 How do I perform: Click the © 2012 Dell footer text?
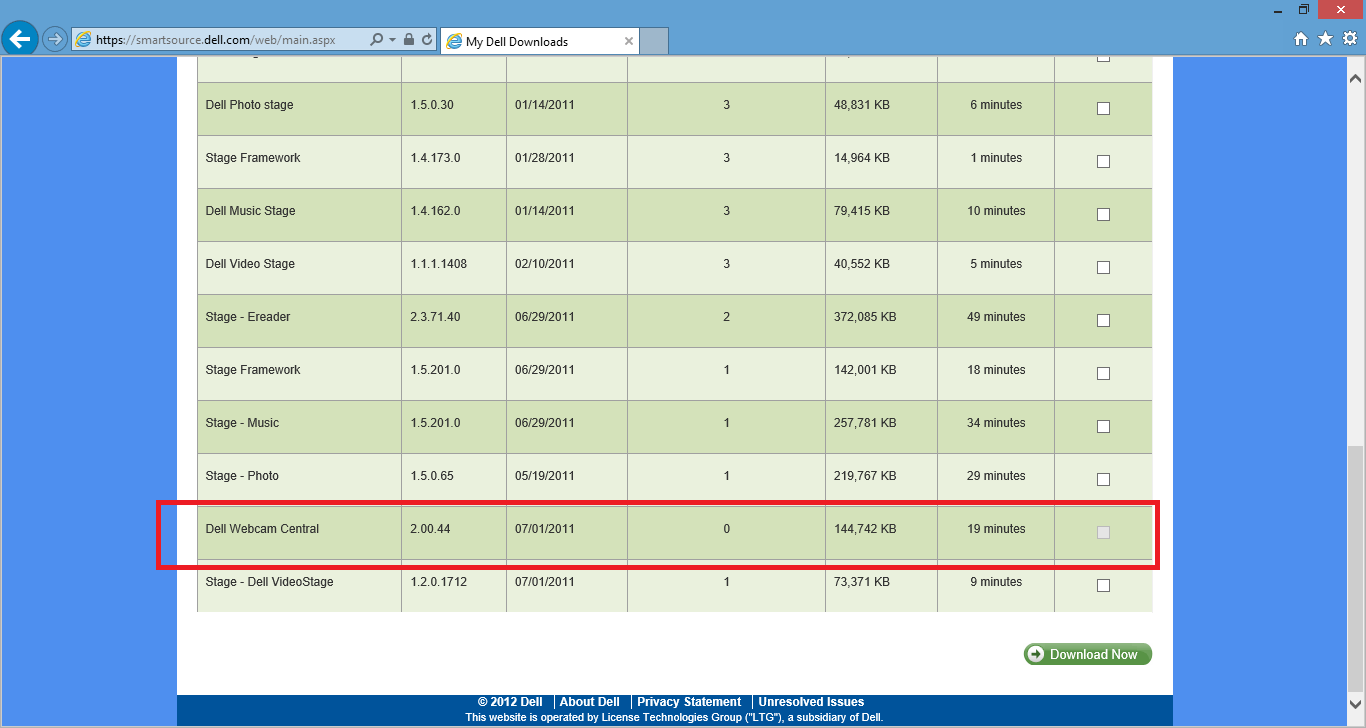click(510, 702)
